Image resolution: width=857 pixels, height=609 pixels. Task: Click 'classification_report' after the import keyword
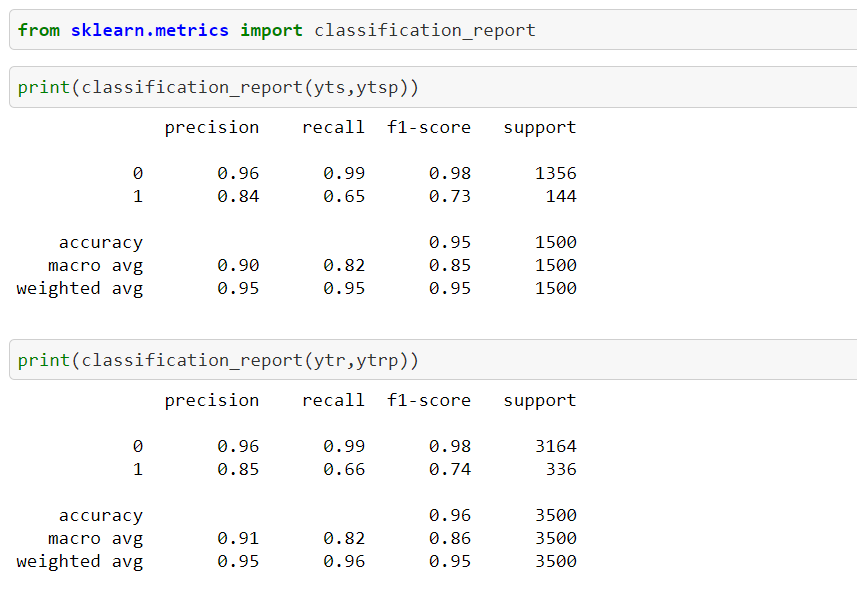(425, 31)
